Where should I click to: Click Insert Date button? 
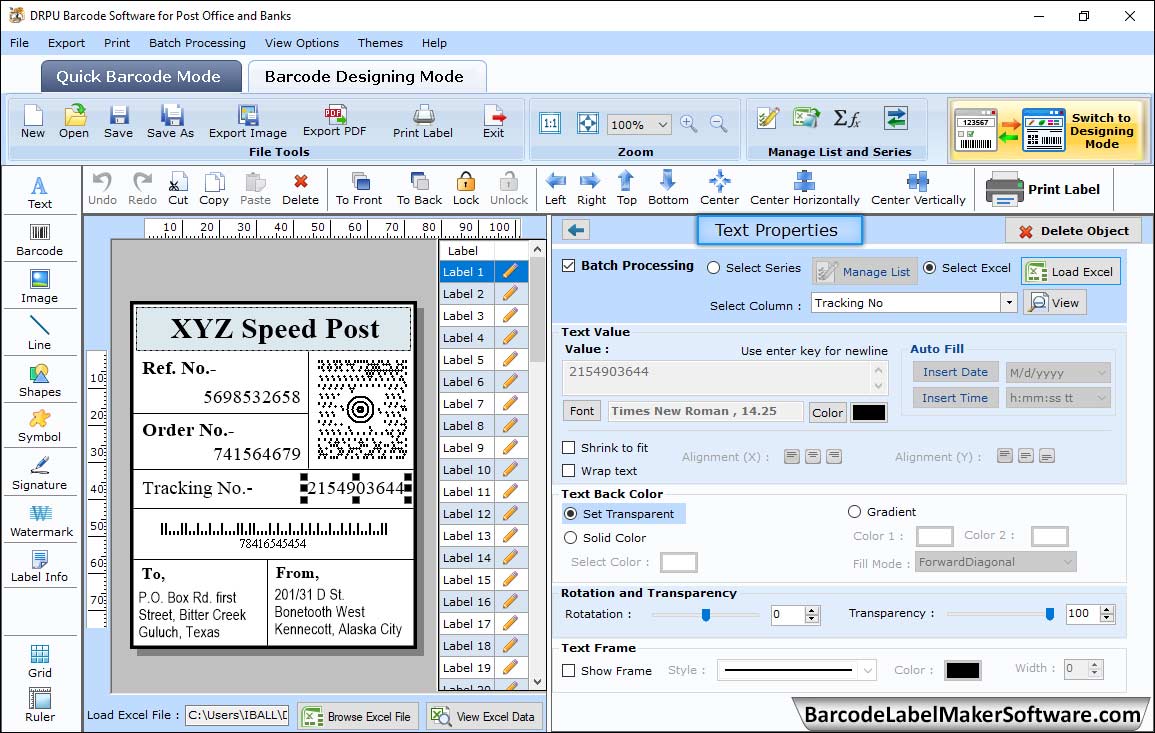tap(955, 372)
